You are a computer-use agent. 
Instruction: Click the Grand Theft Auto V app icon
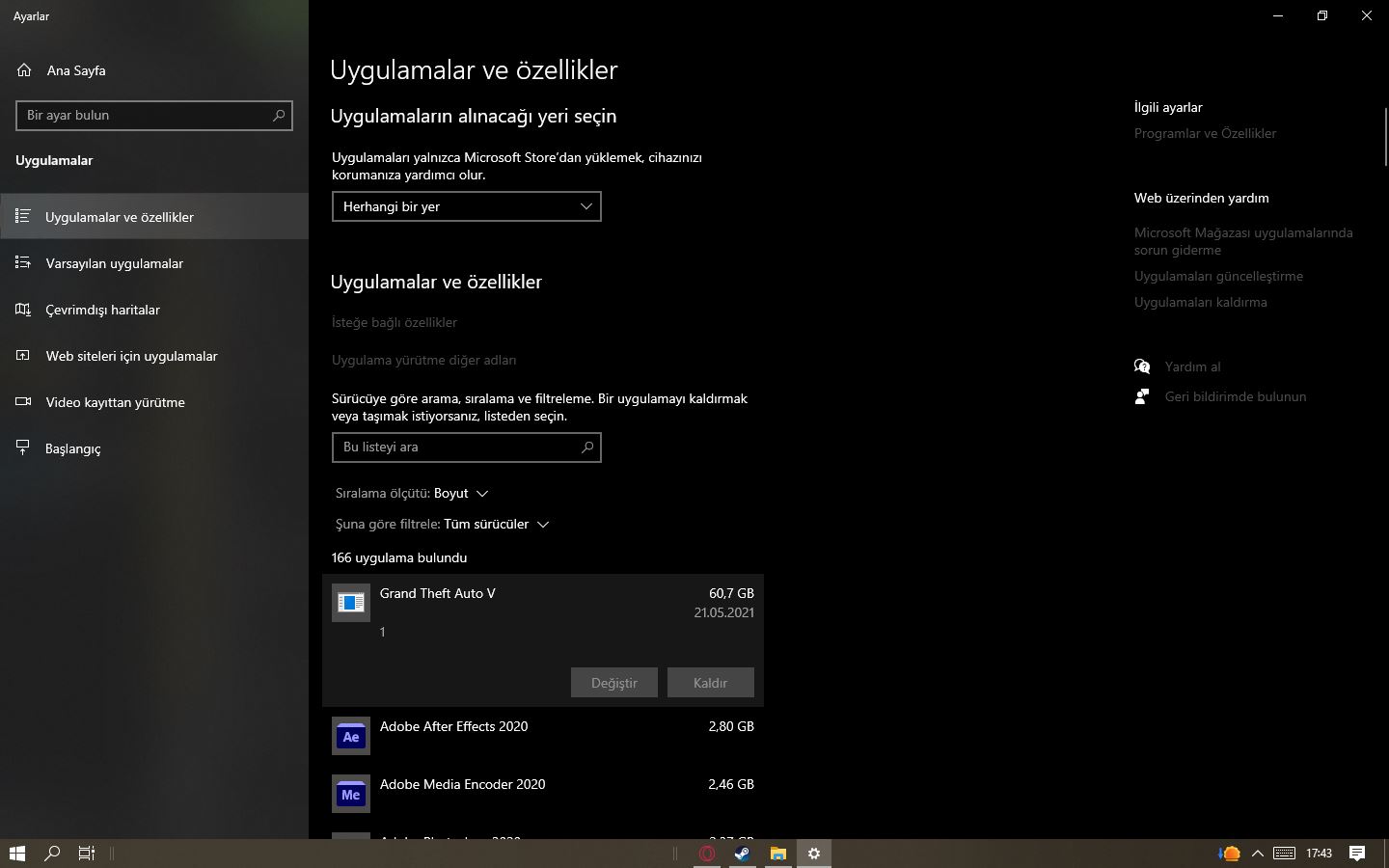click(x=350, y=603)
